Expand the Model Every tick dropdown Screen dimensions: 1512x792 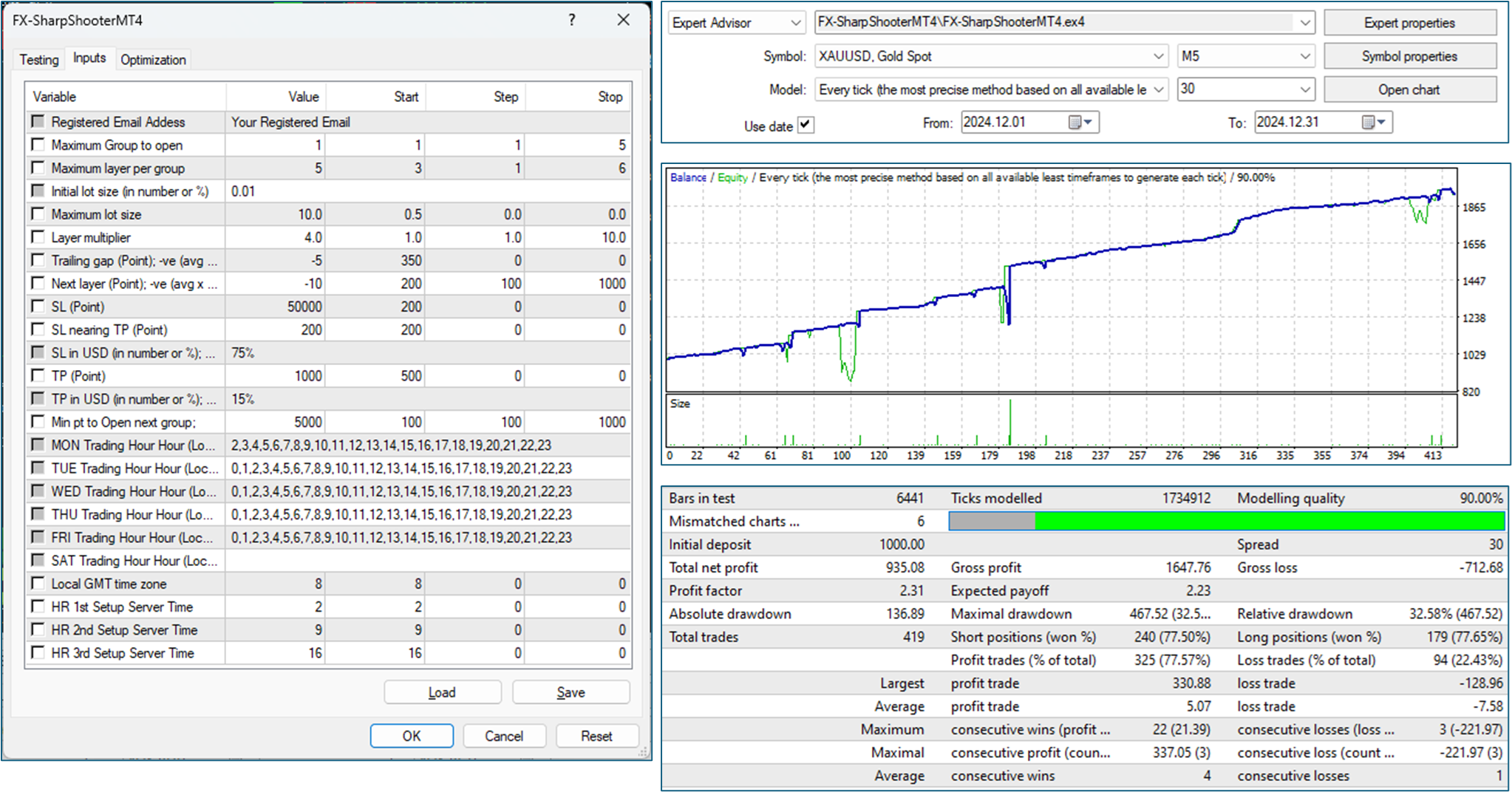pyautogui.click(x=1157, y=89)
